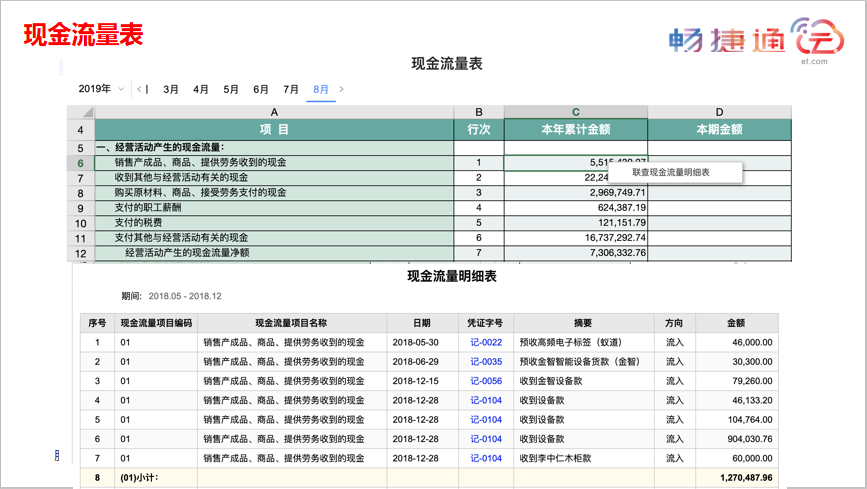
Task: Select column A header
Action: [274, 112]
